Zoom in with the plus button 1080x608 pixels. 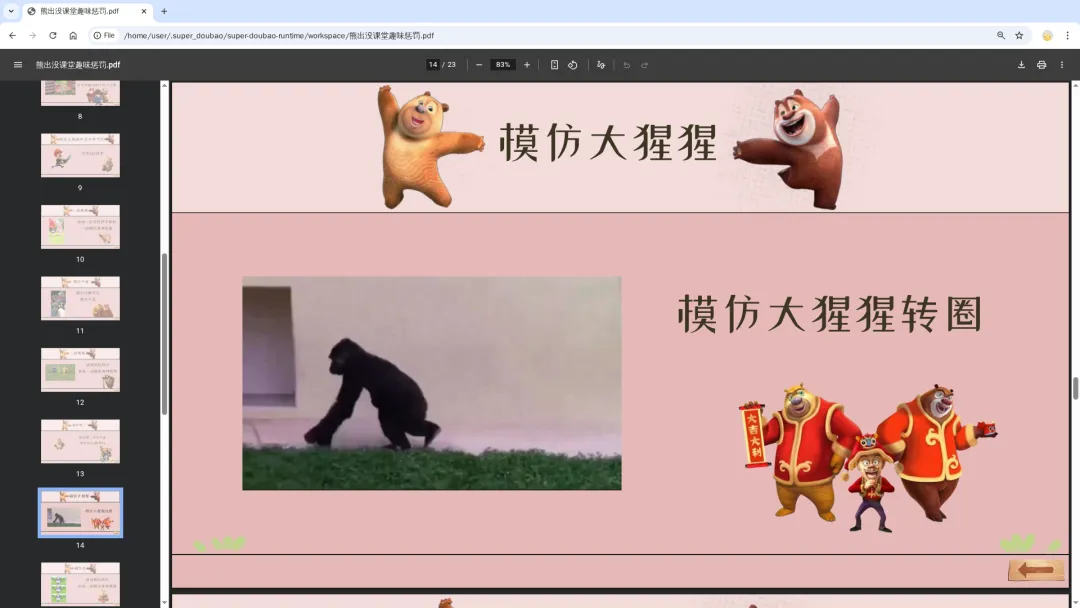(527, 65)
